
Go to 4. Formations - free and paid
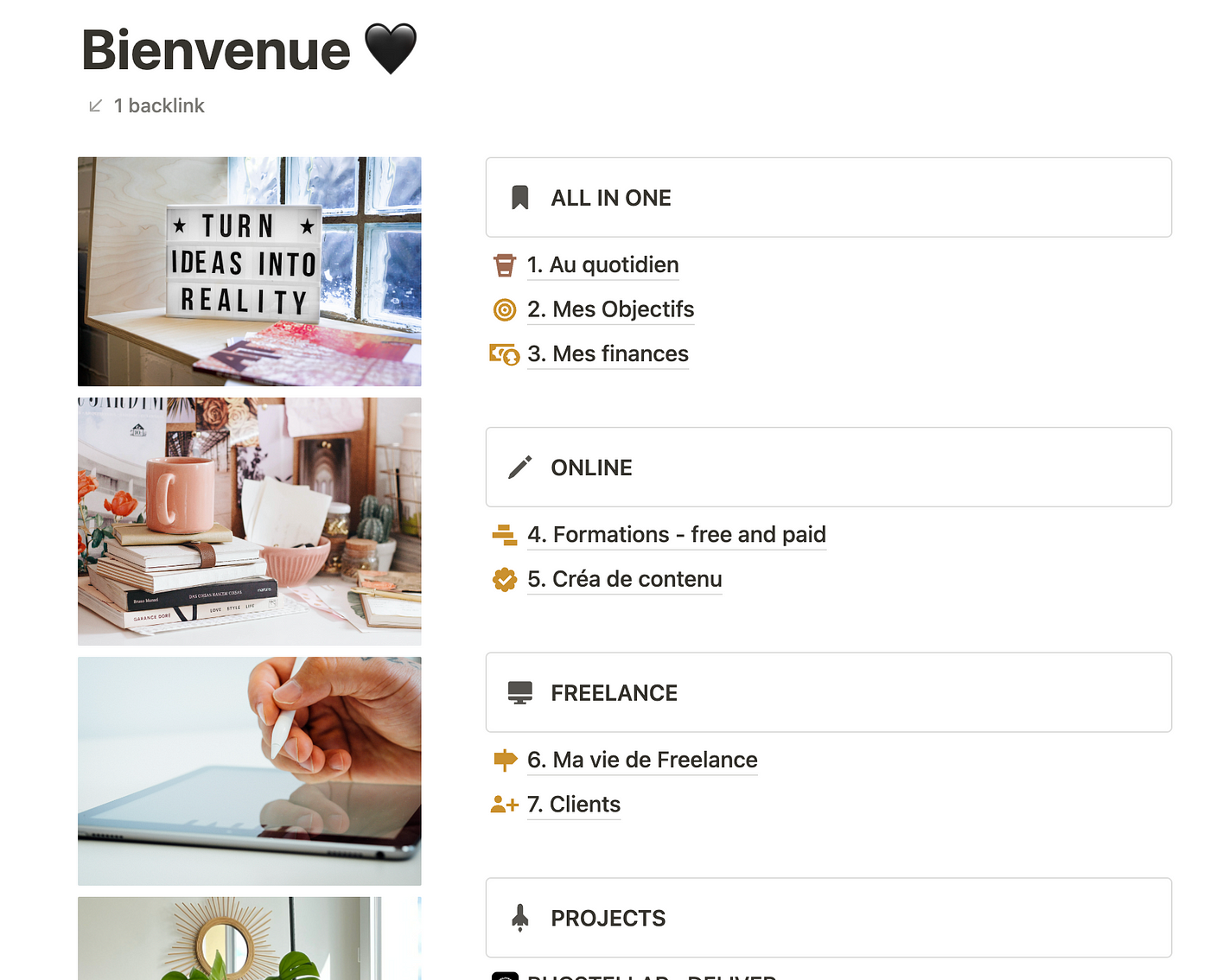pyautogui.click(x=677, y=535)
